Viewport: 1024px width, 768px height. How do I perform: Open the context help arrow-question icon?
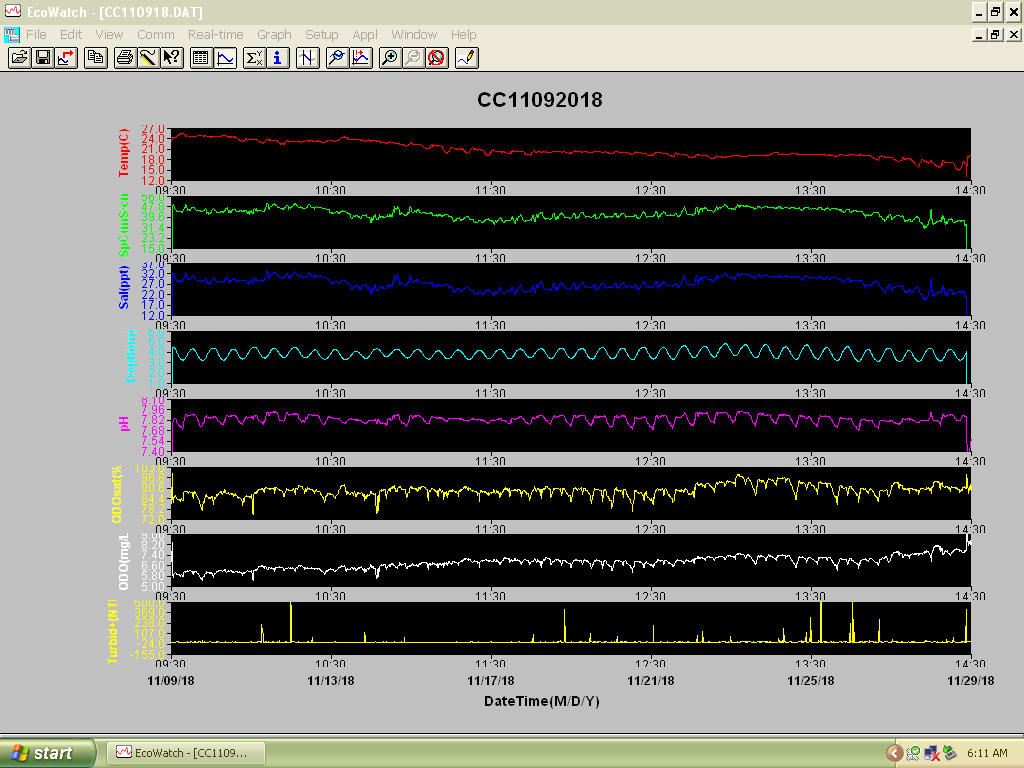172,58
